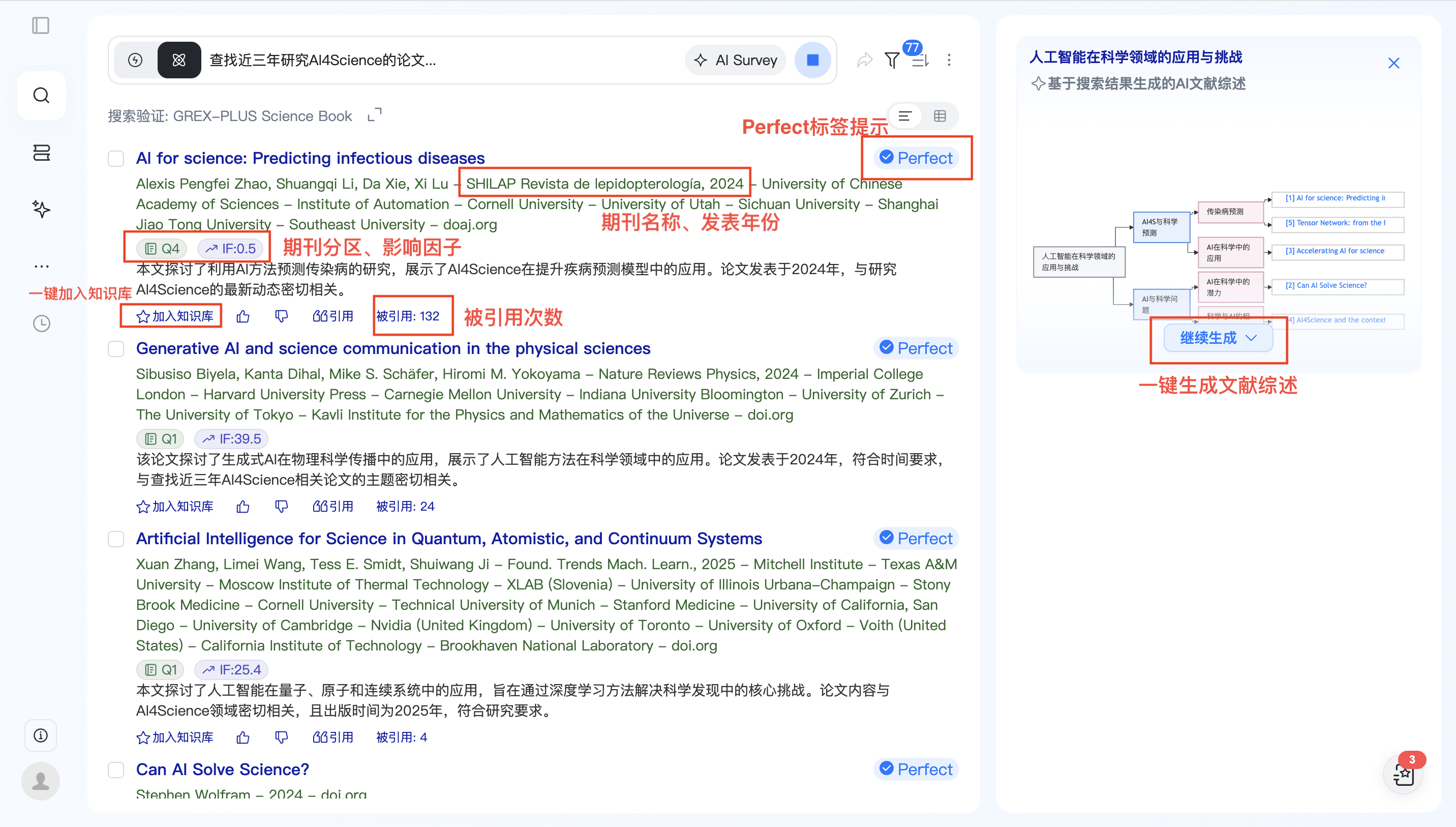Click Perfect tag on Generative AI result
This screenshot has height=827, width=1456.
click(916, 348)
